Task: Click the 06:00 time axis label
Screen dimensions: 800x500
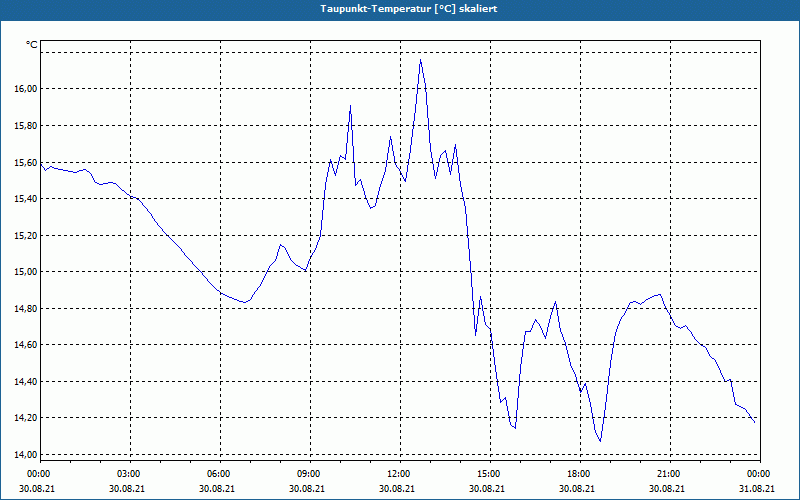Action: pyautogui.click(x=220, y=474)
